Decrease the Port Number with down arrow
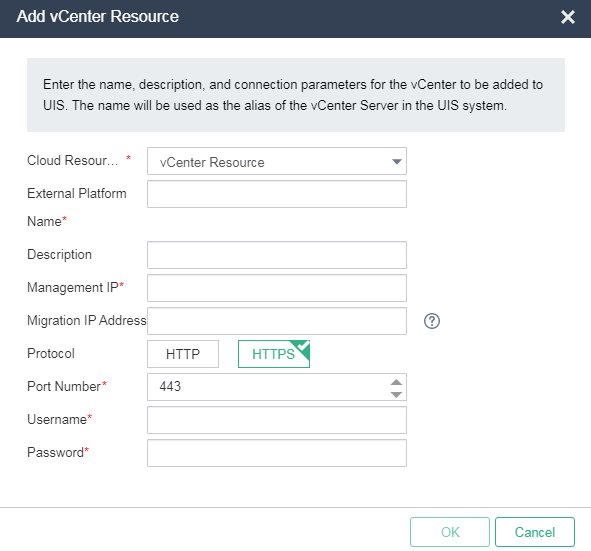 396,394
